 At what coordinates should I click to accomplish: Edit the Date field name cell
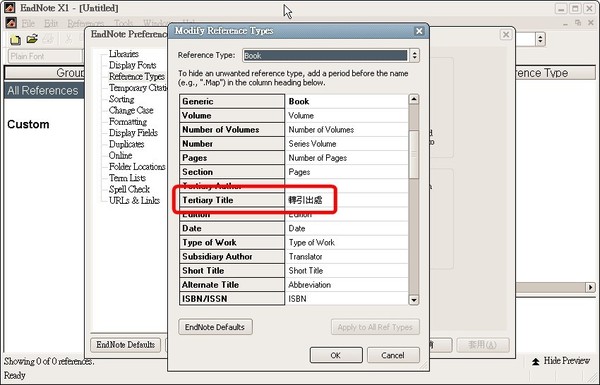click(x=347, y=228)
